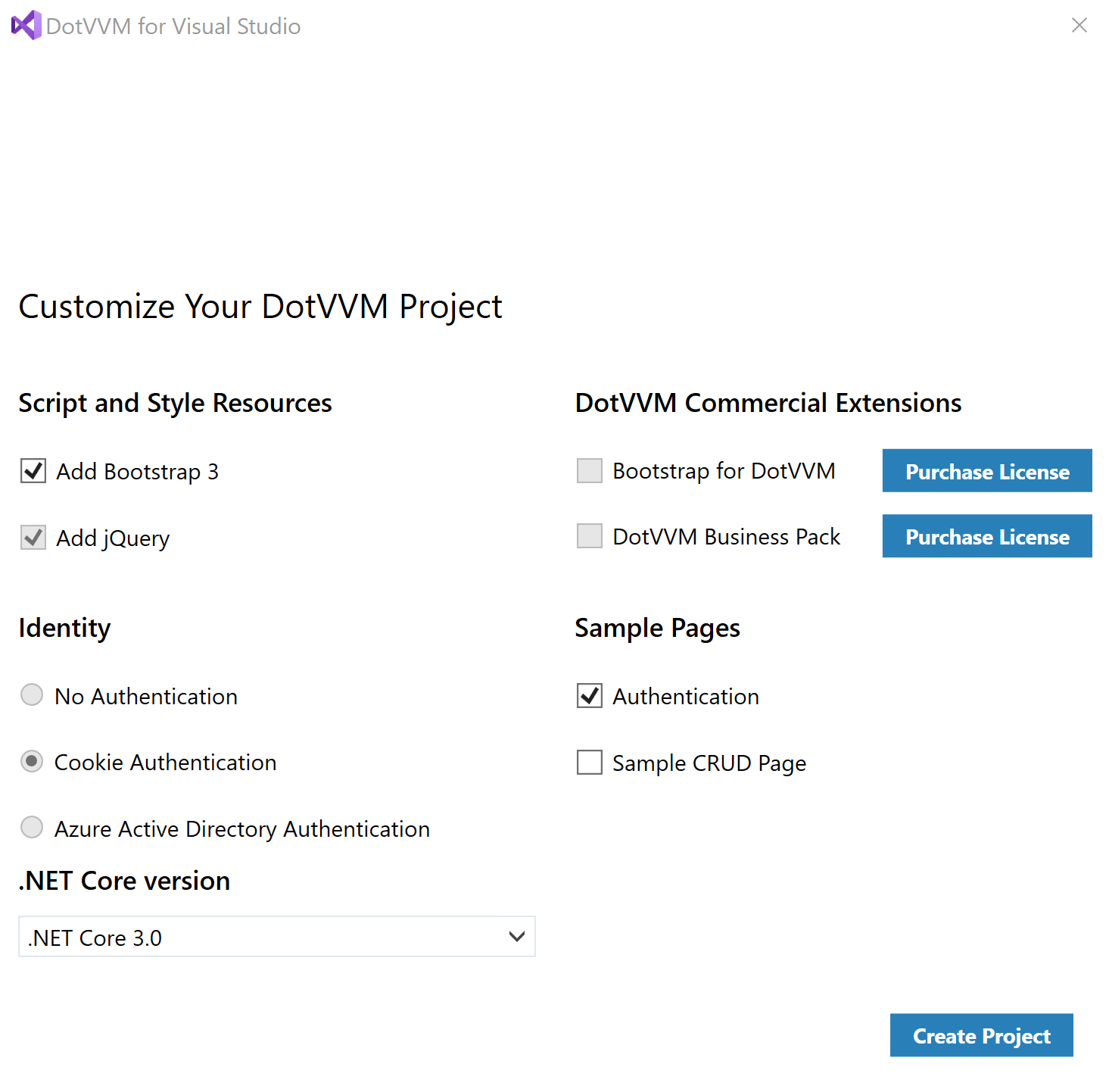
Task: Click the Visual Studio logo icon
Action: (x=26, y=26)
